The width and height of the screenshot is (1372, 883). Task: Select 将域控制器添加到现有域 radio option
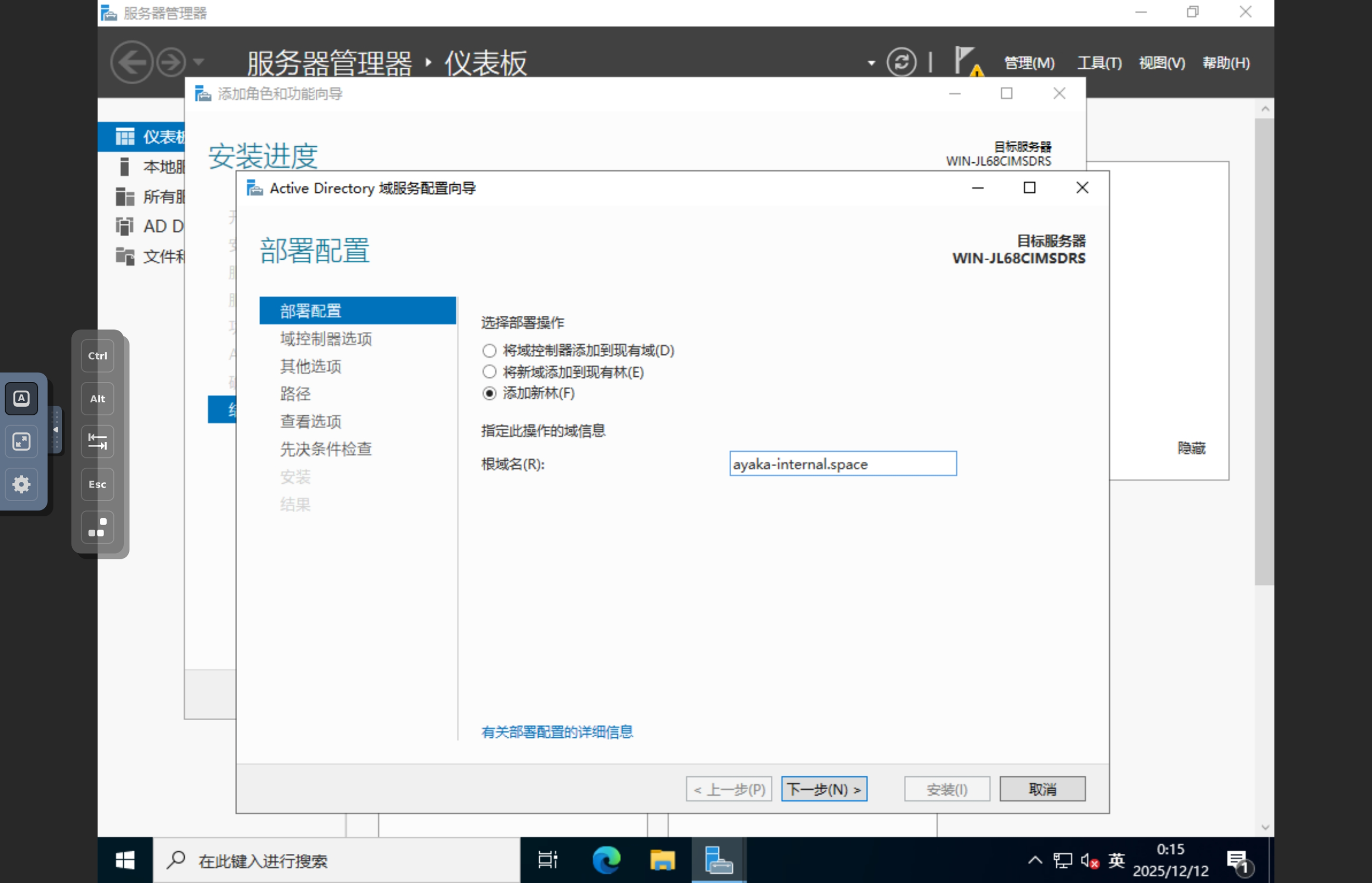pyautogui.click(x=489, y=350)
